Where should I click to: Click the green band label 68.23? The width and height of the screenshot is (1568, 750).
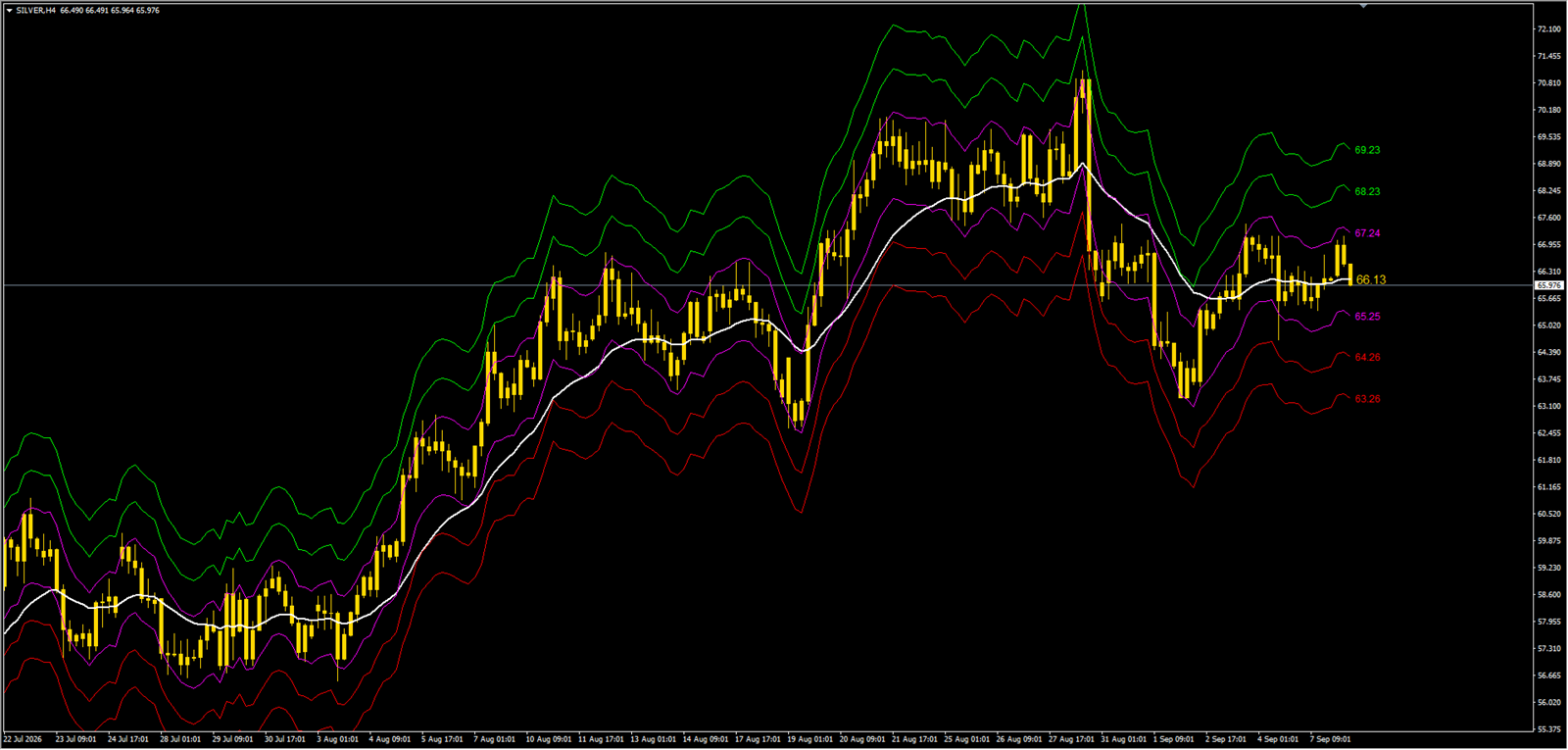tap(1367, 192)
